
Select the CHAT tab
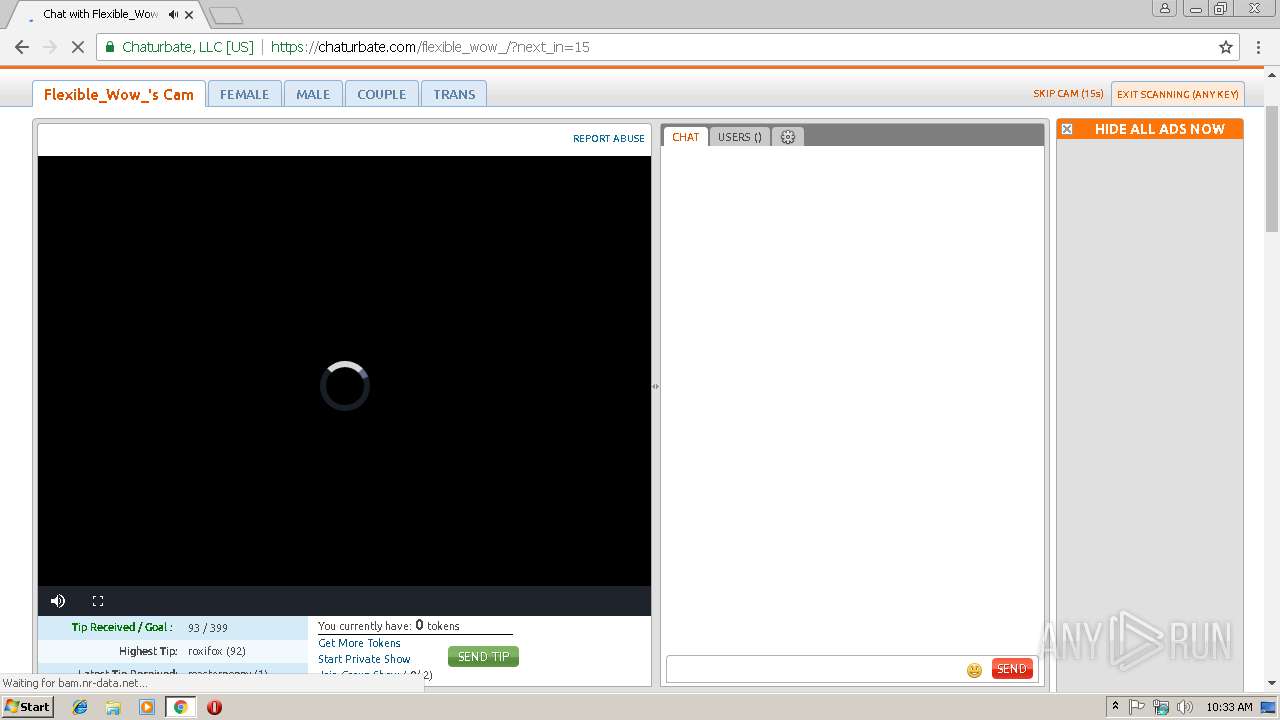coord(686,137)
